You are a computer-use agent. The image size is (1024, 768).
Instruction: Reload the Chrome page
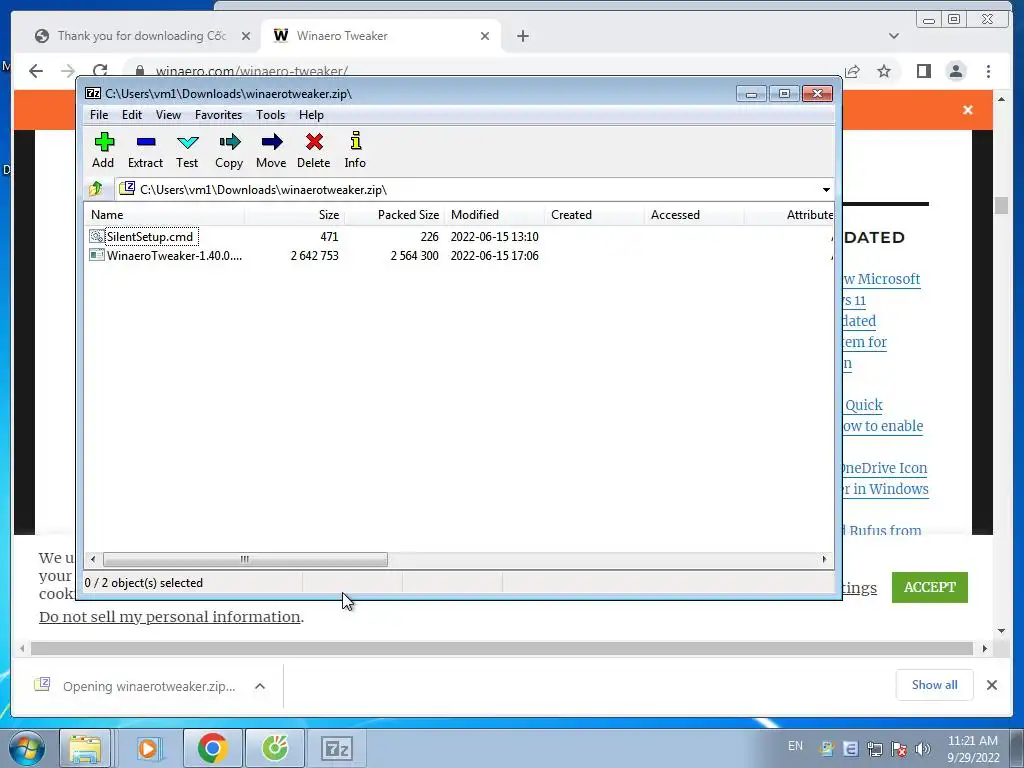tap(100, 71)
